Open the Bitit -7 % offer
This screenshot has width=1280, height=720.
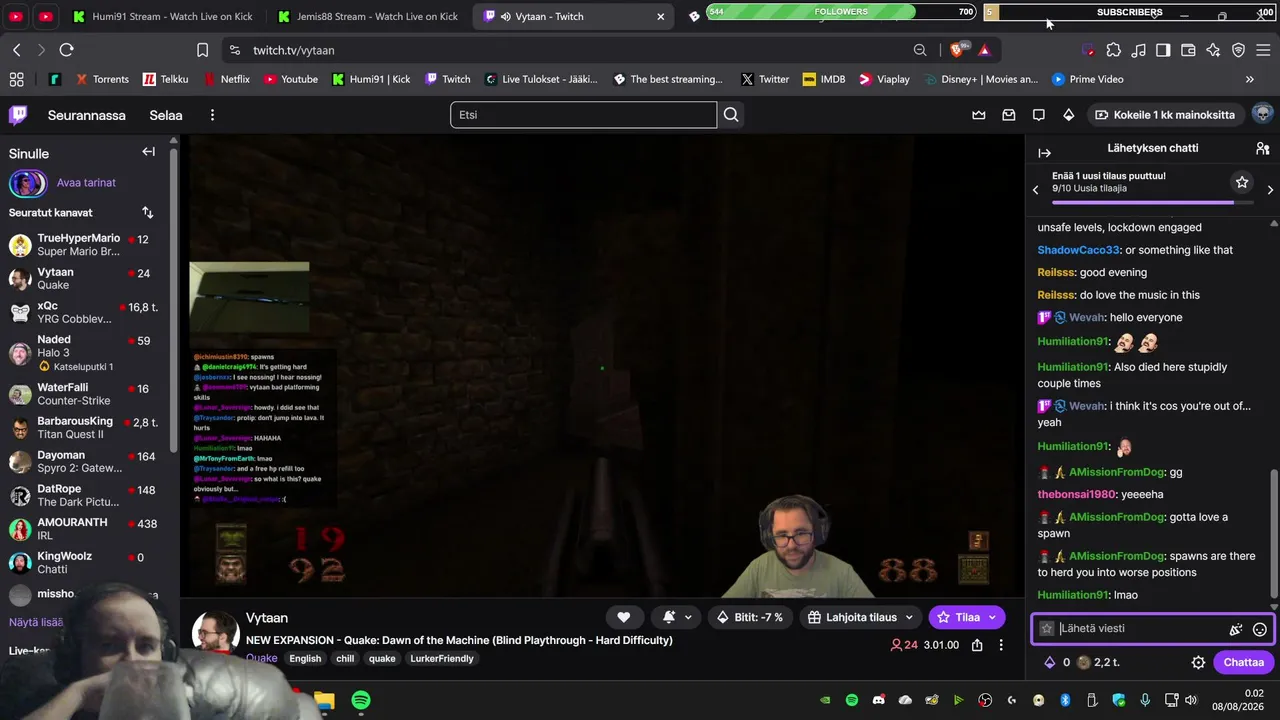pos(750,617)
